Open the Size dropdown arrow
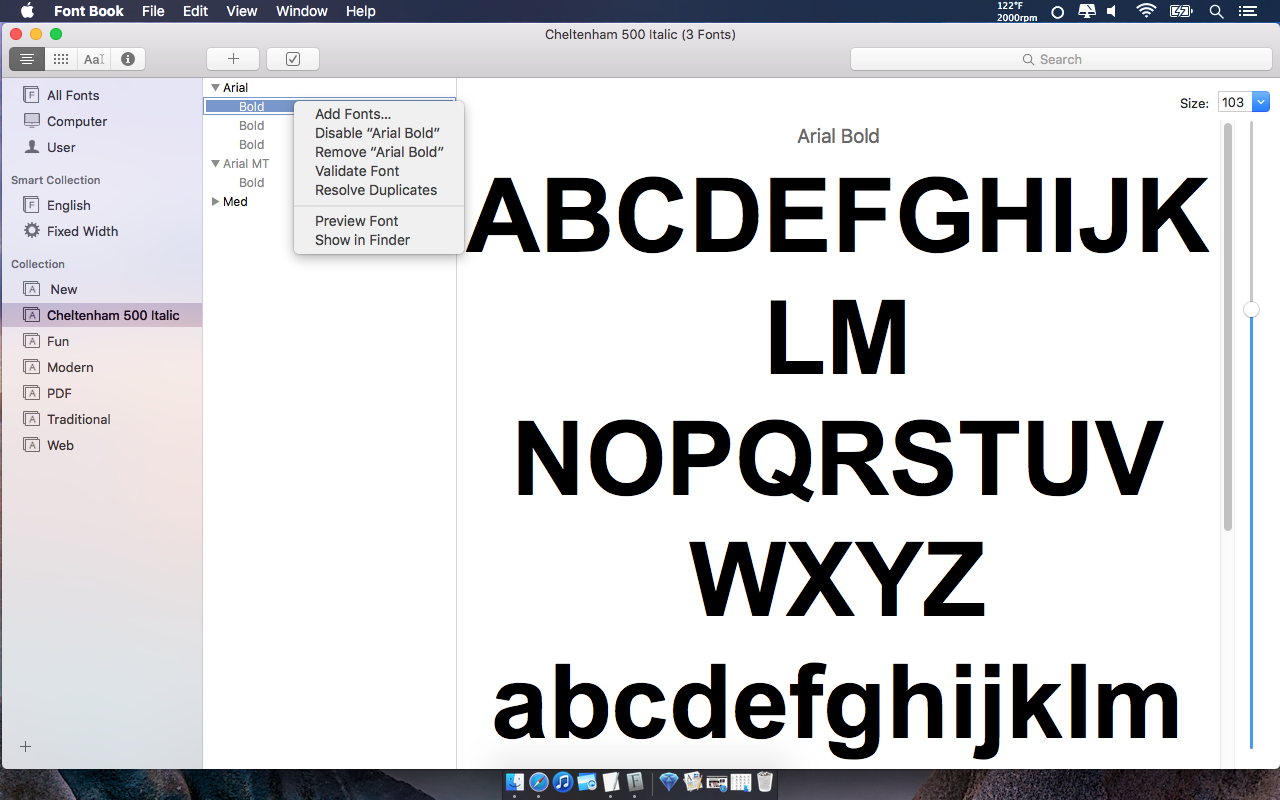This screenshot has height=800, width=1280. pyautogui.click(x=1261, y=102)
